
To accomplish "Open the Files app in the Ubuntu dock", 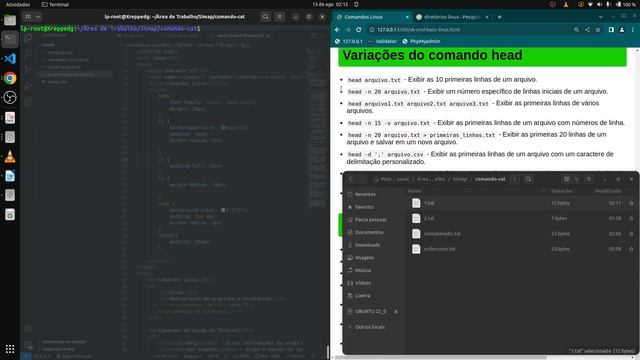I will [x=10, y=20].
